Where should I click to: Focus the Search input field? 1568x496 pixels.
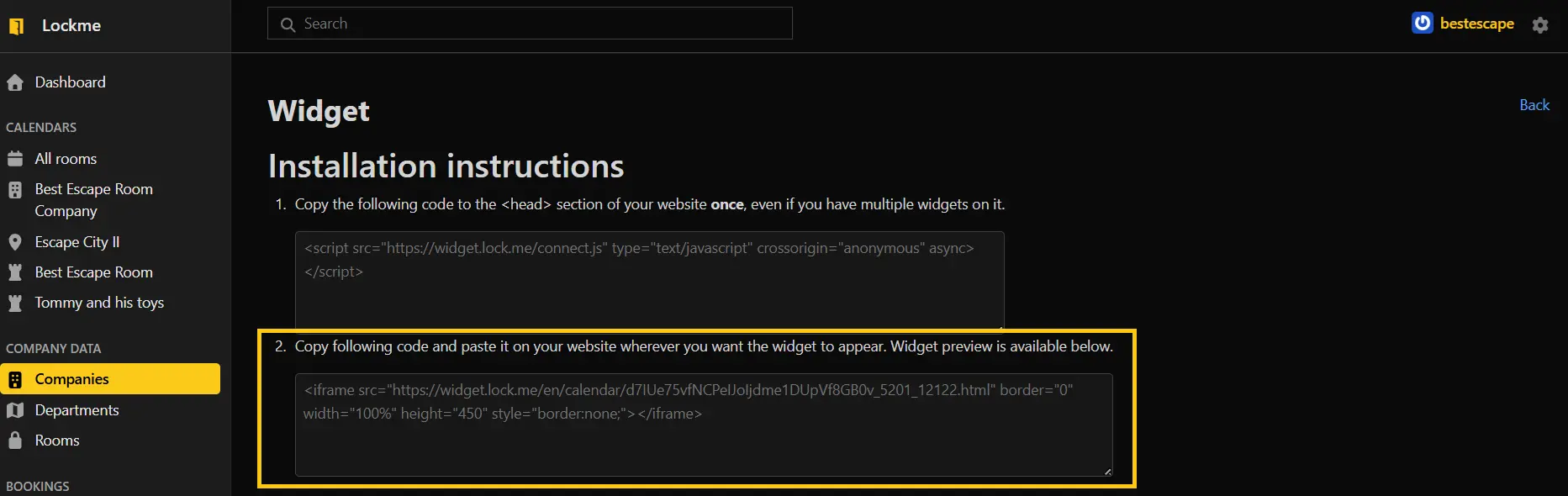pos(538,24)
